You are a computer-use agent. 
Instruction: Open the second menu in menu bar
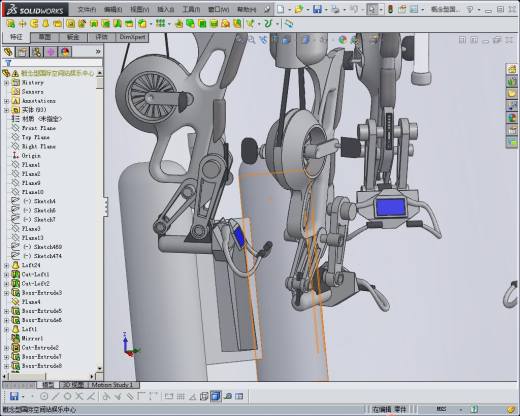(113, 10)
